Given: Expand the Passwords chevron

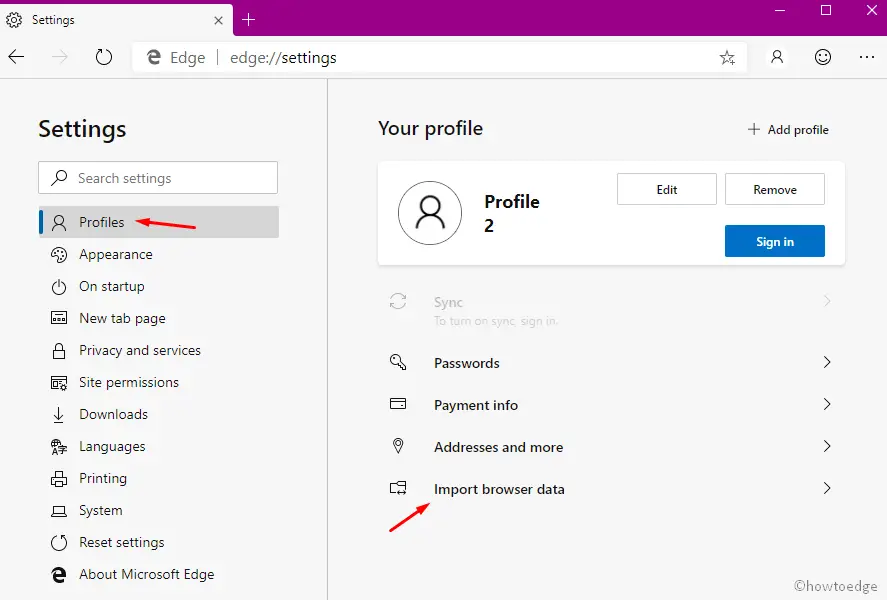Looking at the screenshot, I should (827, 363).
